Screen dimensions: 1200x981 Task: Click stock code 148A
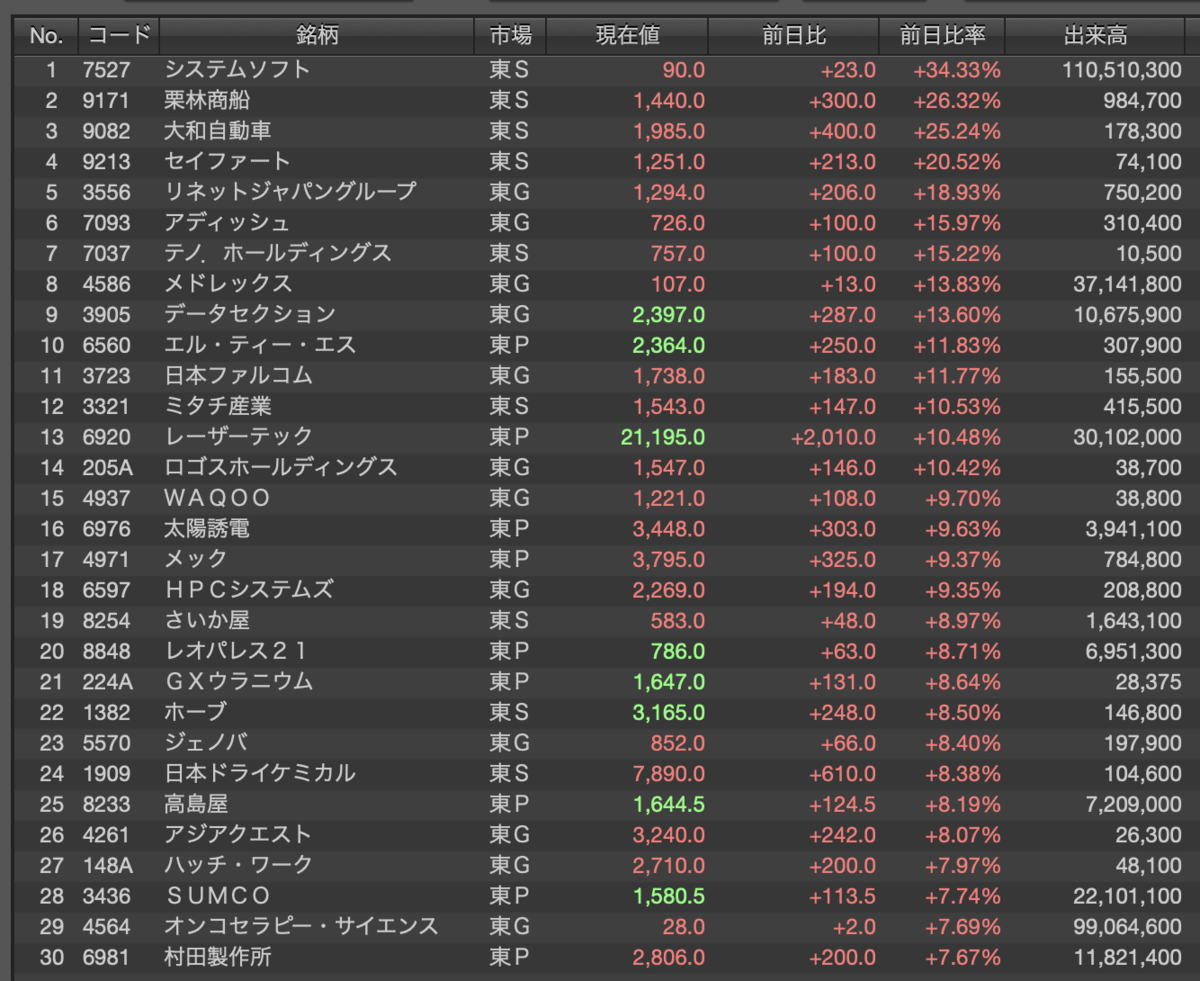(x=106, y=865)
